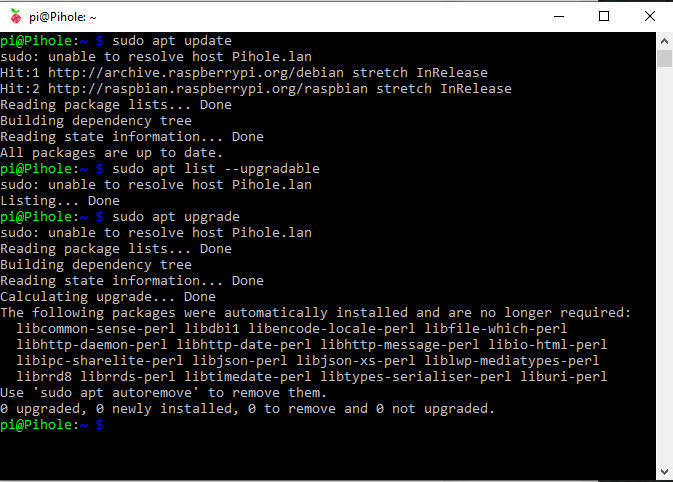Click the vertical scrollbar thumb
The image size is (673, 482).
(x=664, y=58)
